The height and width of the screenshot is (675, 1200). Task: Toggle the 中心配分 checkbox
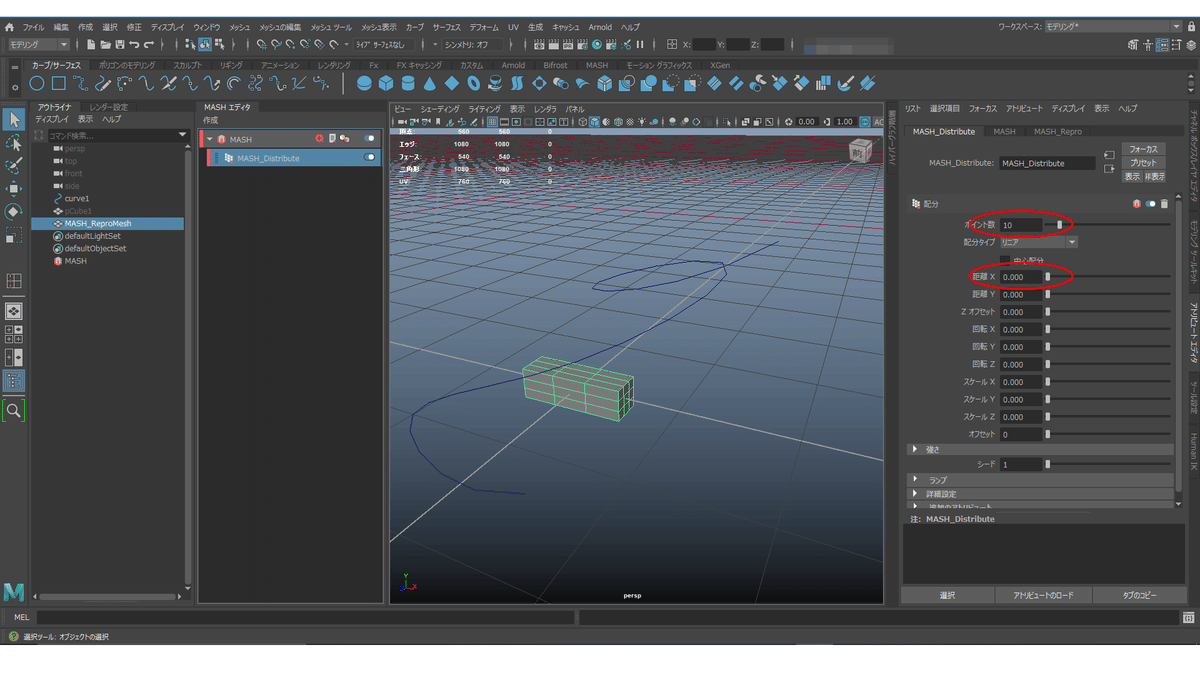(x=1004, y=260)
